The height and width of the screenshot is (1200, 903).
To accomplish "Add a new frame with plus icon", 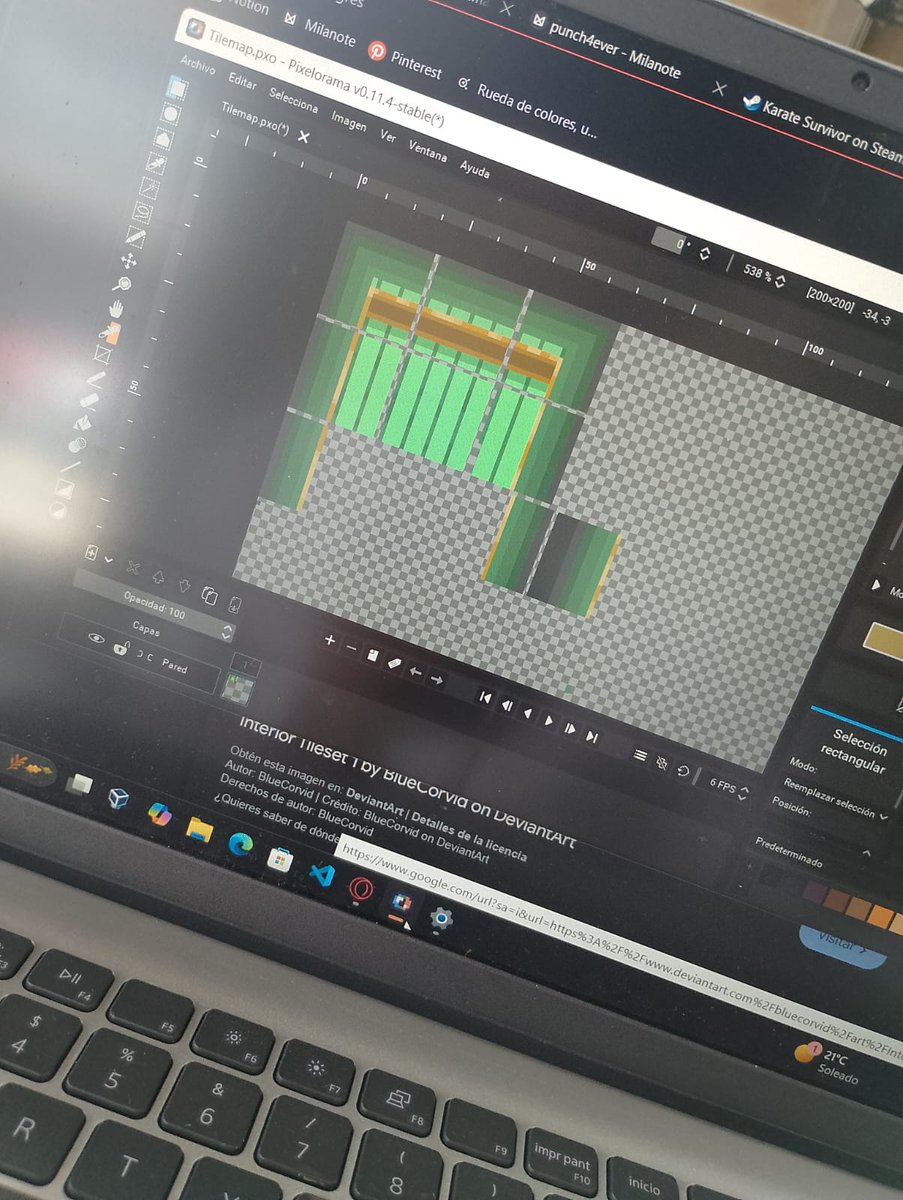I will click(329, 641).
